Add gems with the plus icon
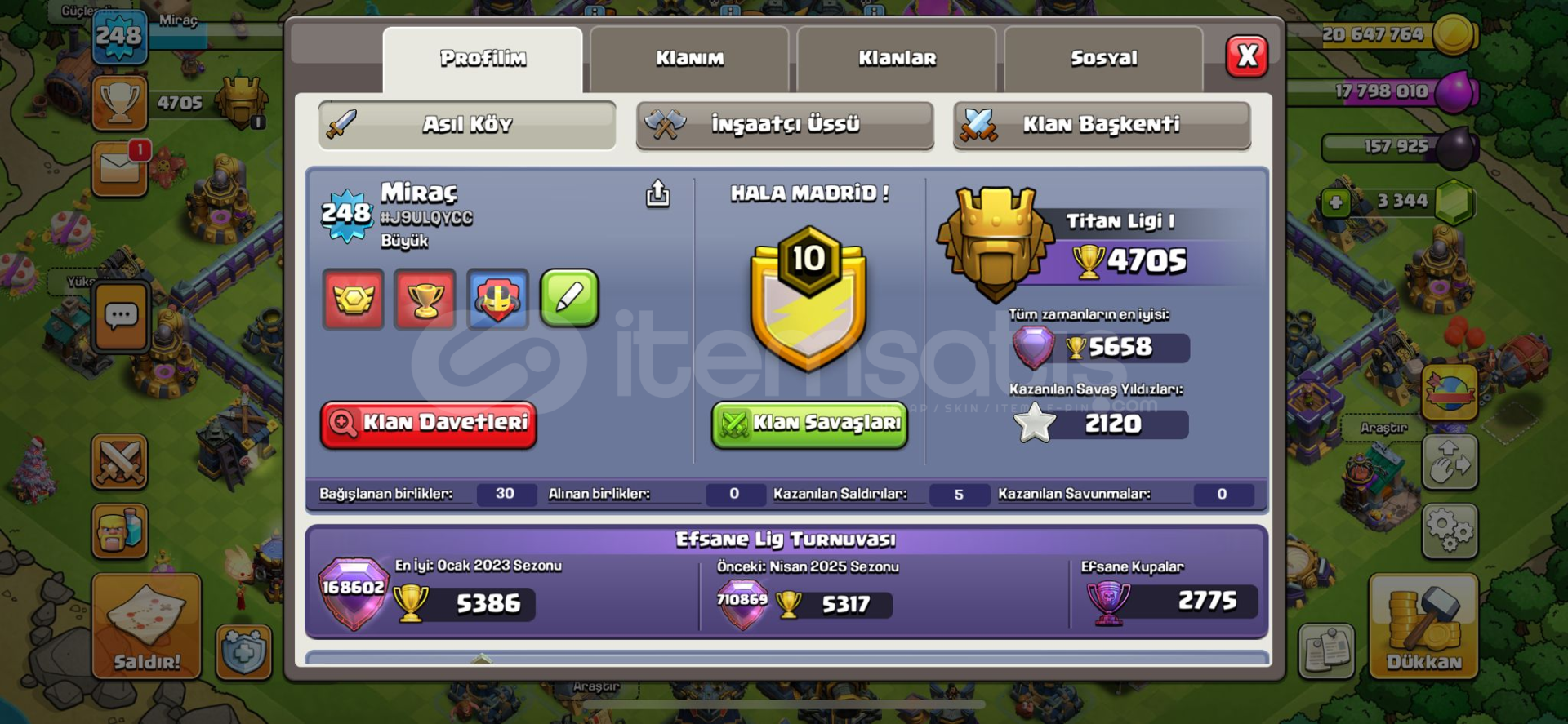Viewport: 1568px width, 724px height. point(1336,202)
